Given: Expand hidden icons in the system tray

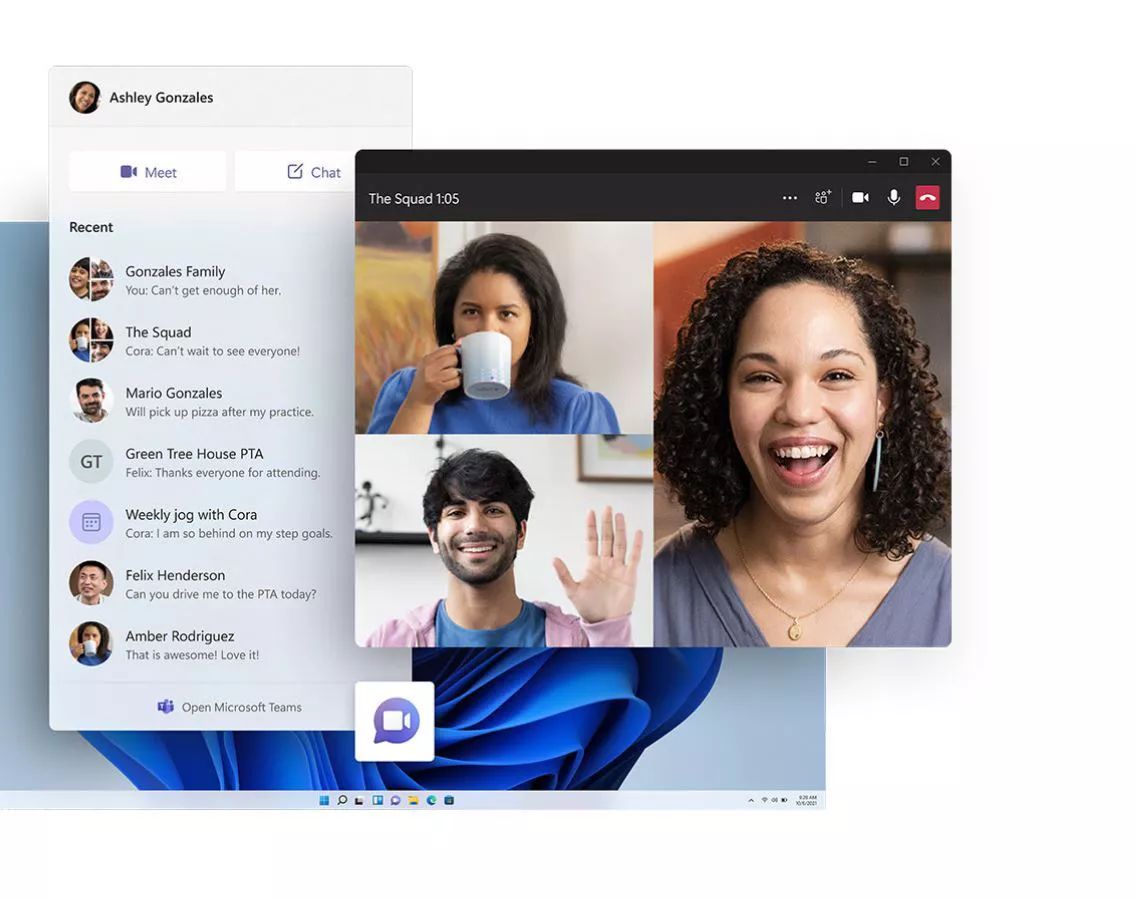Looking at the screenshot, I should (751, 799).
